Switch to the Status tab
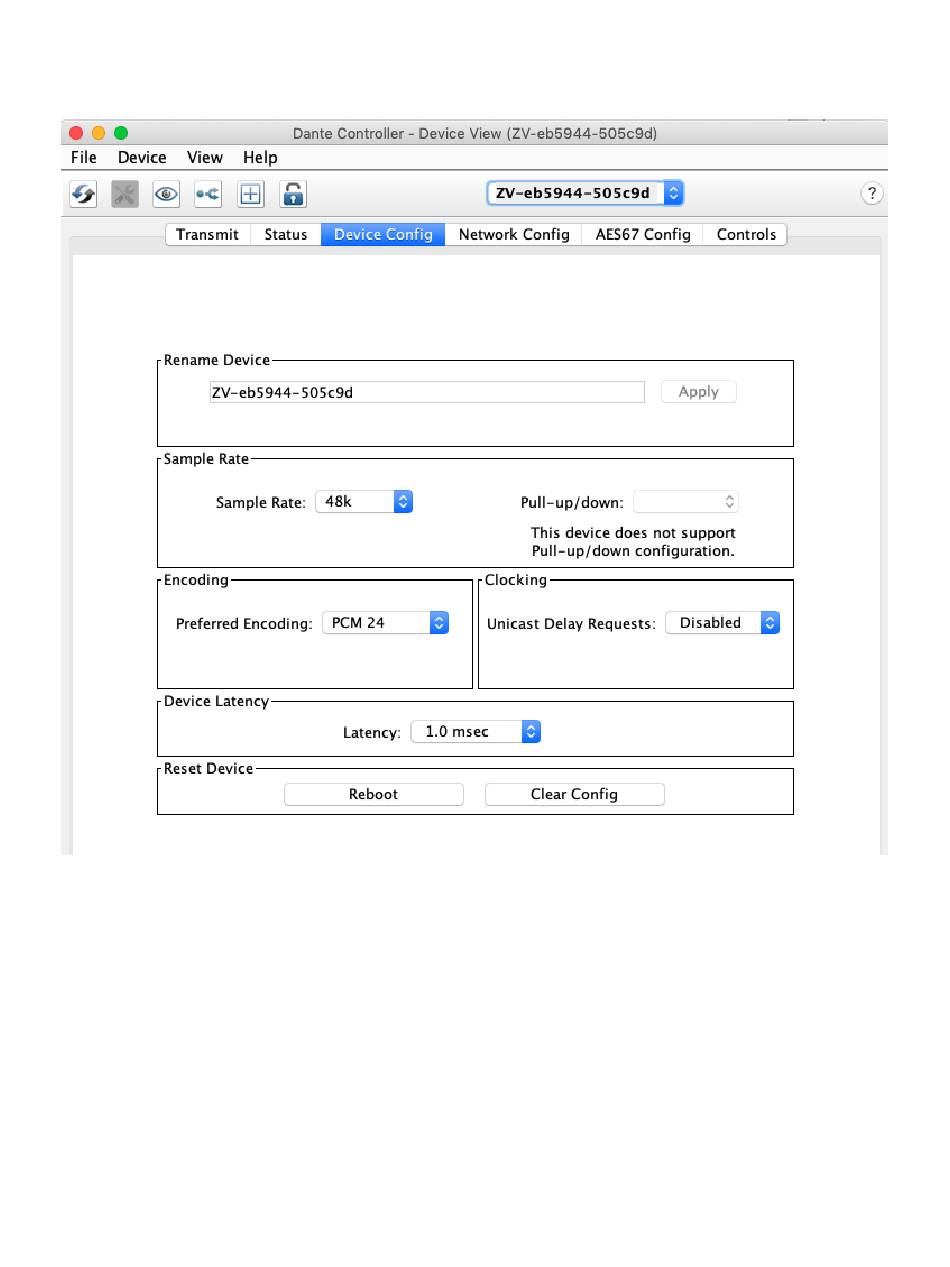The width and height of the screenshot is (950, 1267). point(286,234)
